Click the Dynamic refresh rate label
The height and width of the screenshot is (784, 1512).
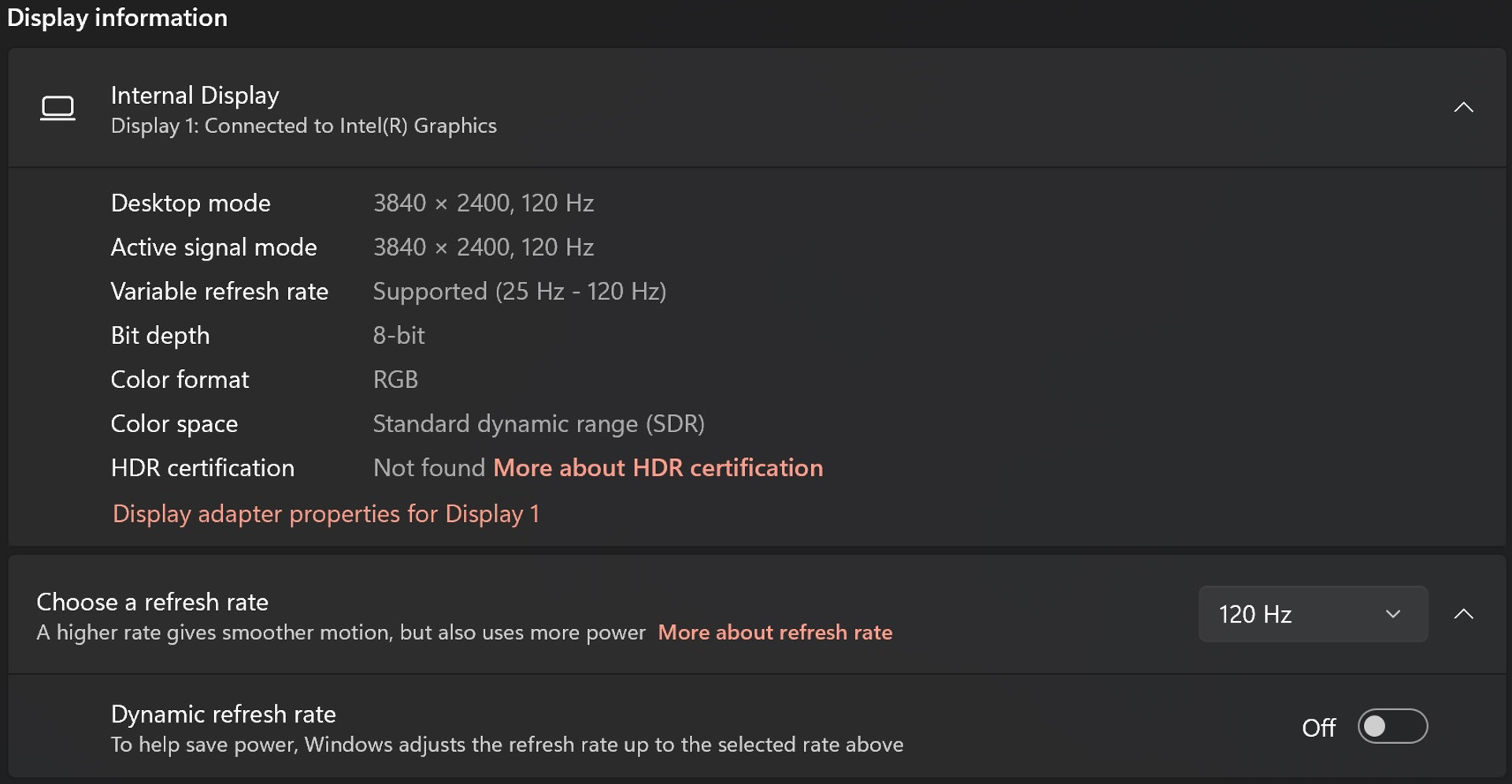pos(223,714)
